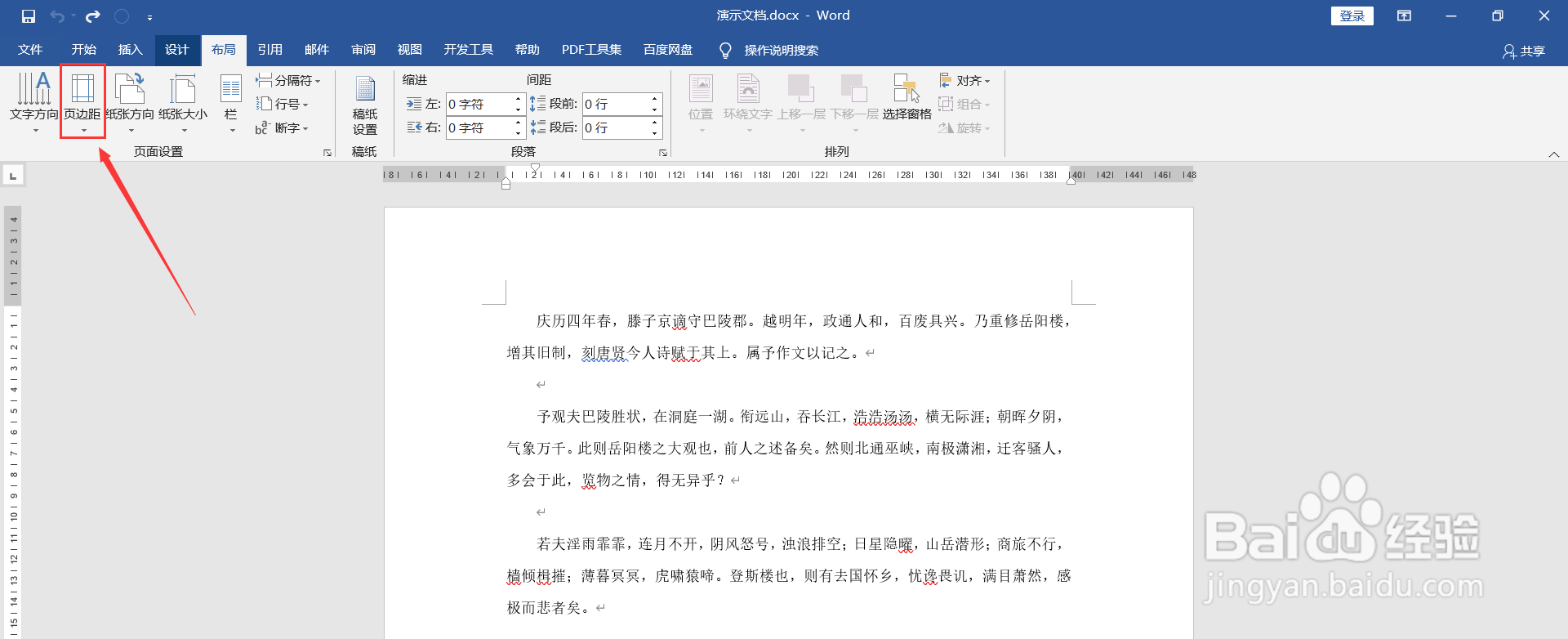This screenshot has height=639, width=1568.
Task: Click the left indent 左 input field
Action: coord(479,104)
